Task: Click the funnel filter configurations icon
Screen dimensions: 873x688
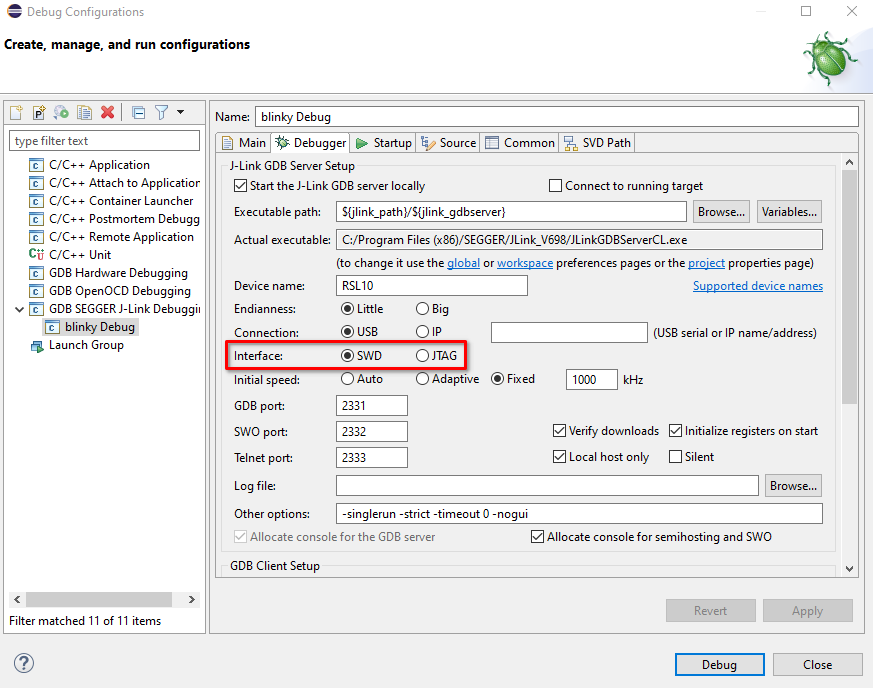Action: click(161, 113)
